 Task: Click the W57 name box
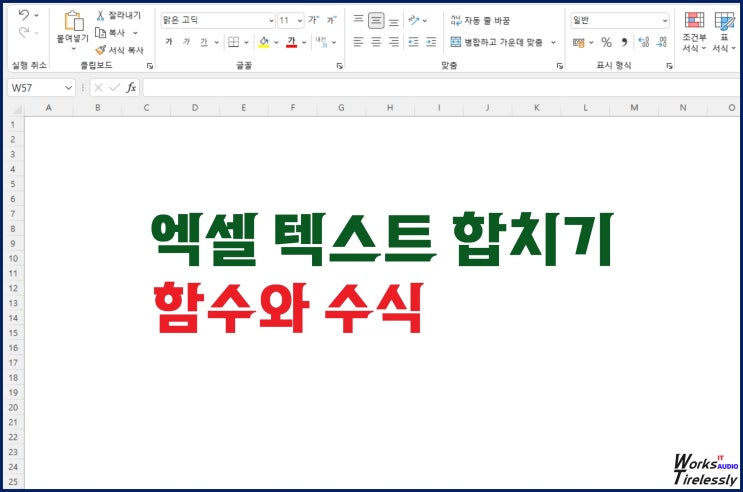coord(35,88)
